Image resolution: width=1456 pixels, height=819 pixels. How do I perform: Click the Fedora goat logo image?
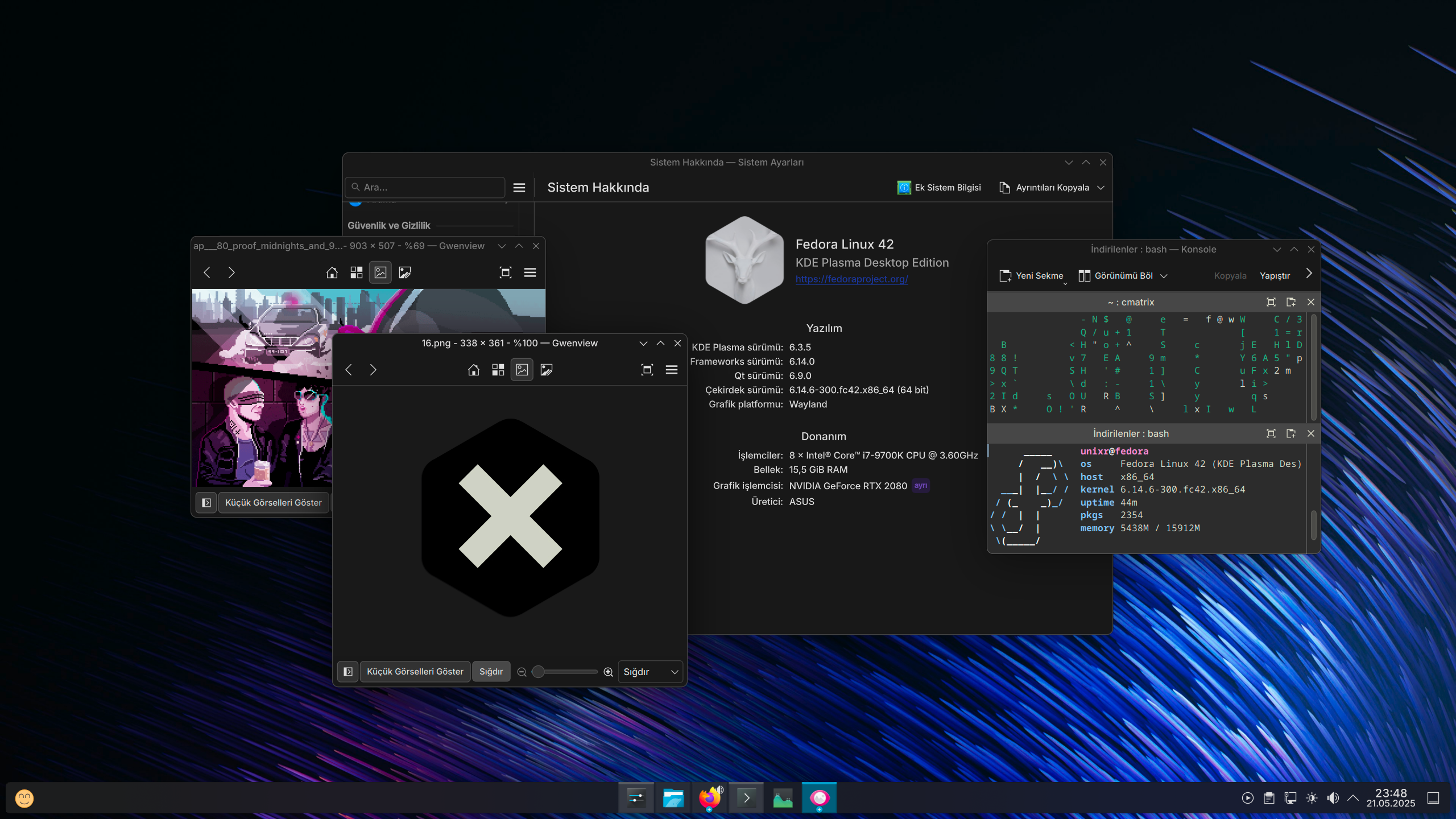point(744,260)
